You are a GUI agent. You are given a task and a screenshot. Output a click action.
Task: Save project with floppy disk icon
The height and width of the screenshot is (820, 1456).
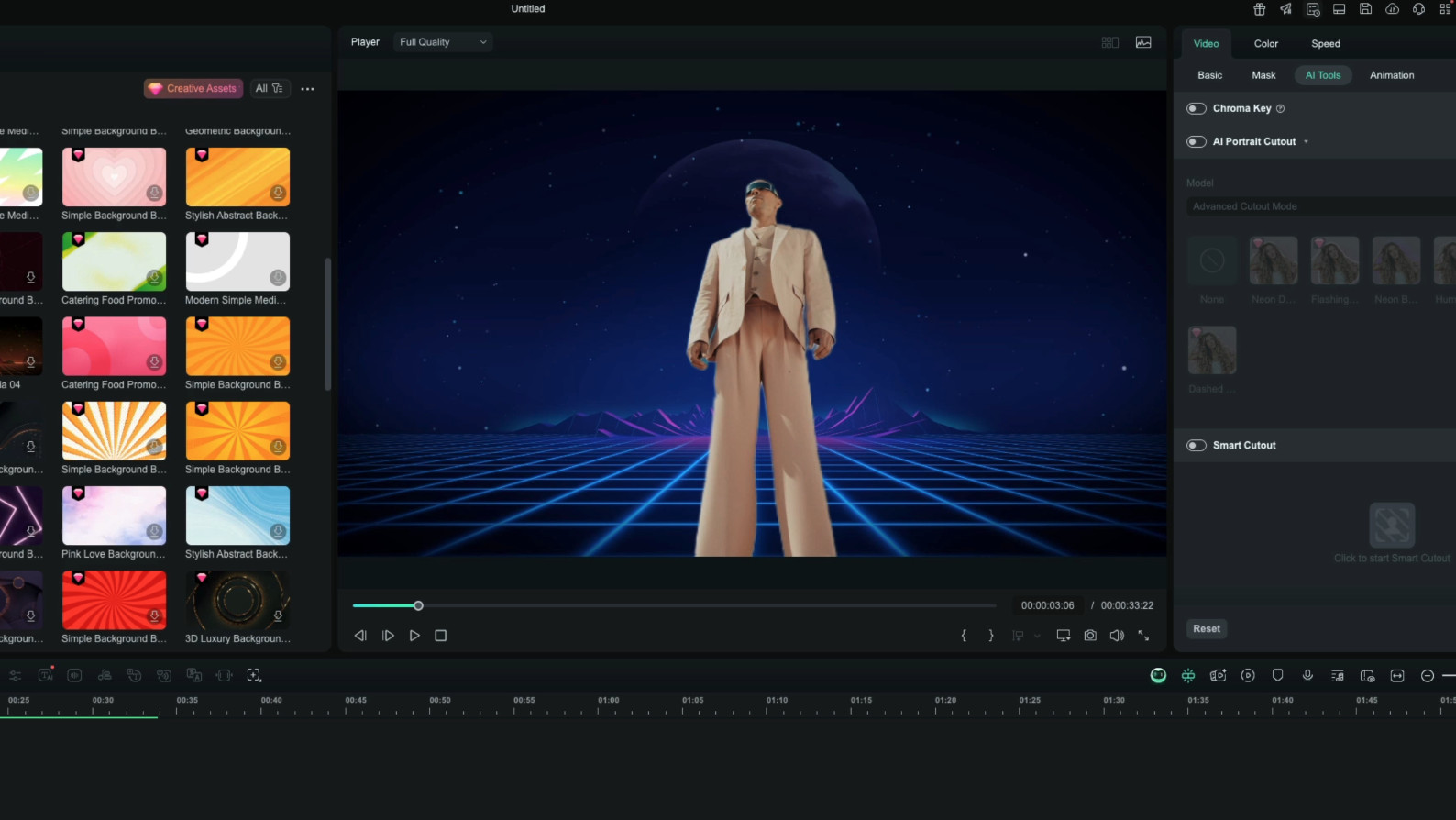[1366, 9]
